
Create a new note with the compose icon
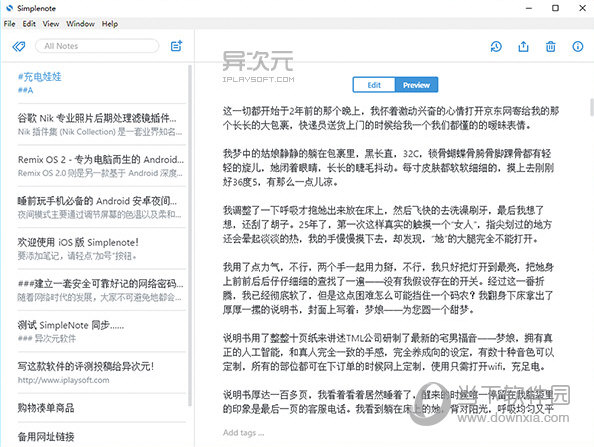tap(177, 46)
